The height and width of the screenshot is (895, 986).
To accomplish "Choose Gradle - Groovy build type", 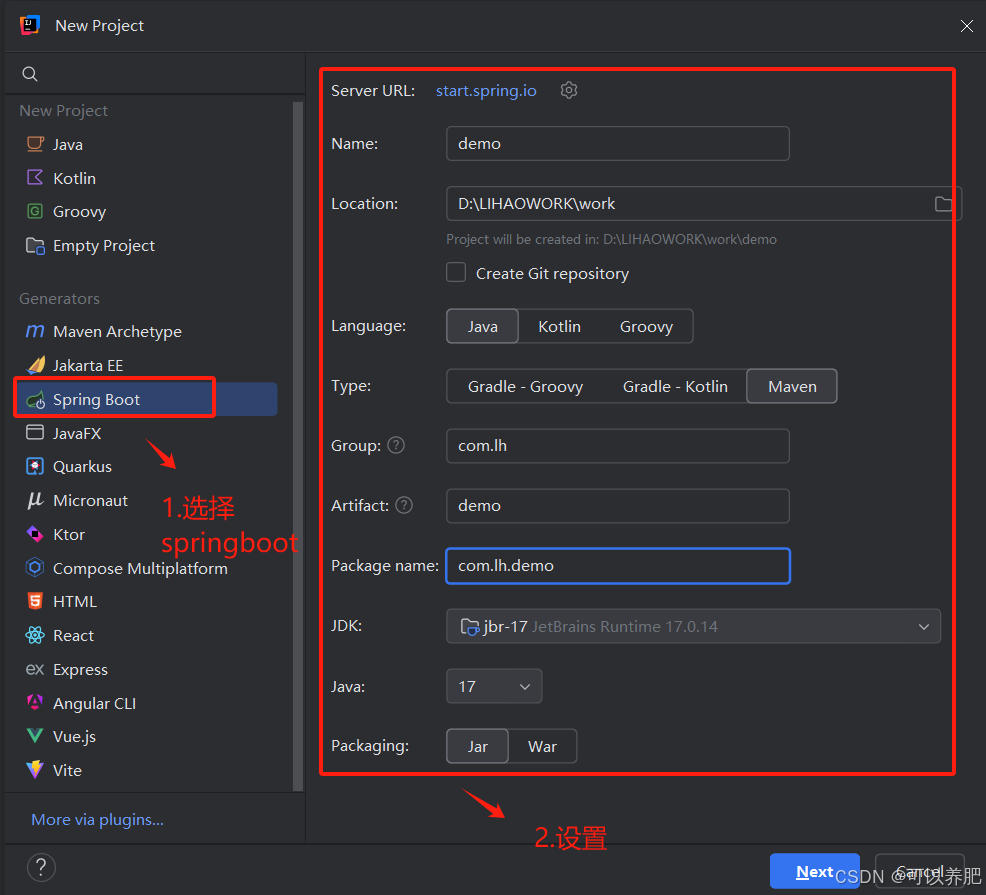I will 525,386.
